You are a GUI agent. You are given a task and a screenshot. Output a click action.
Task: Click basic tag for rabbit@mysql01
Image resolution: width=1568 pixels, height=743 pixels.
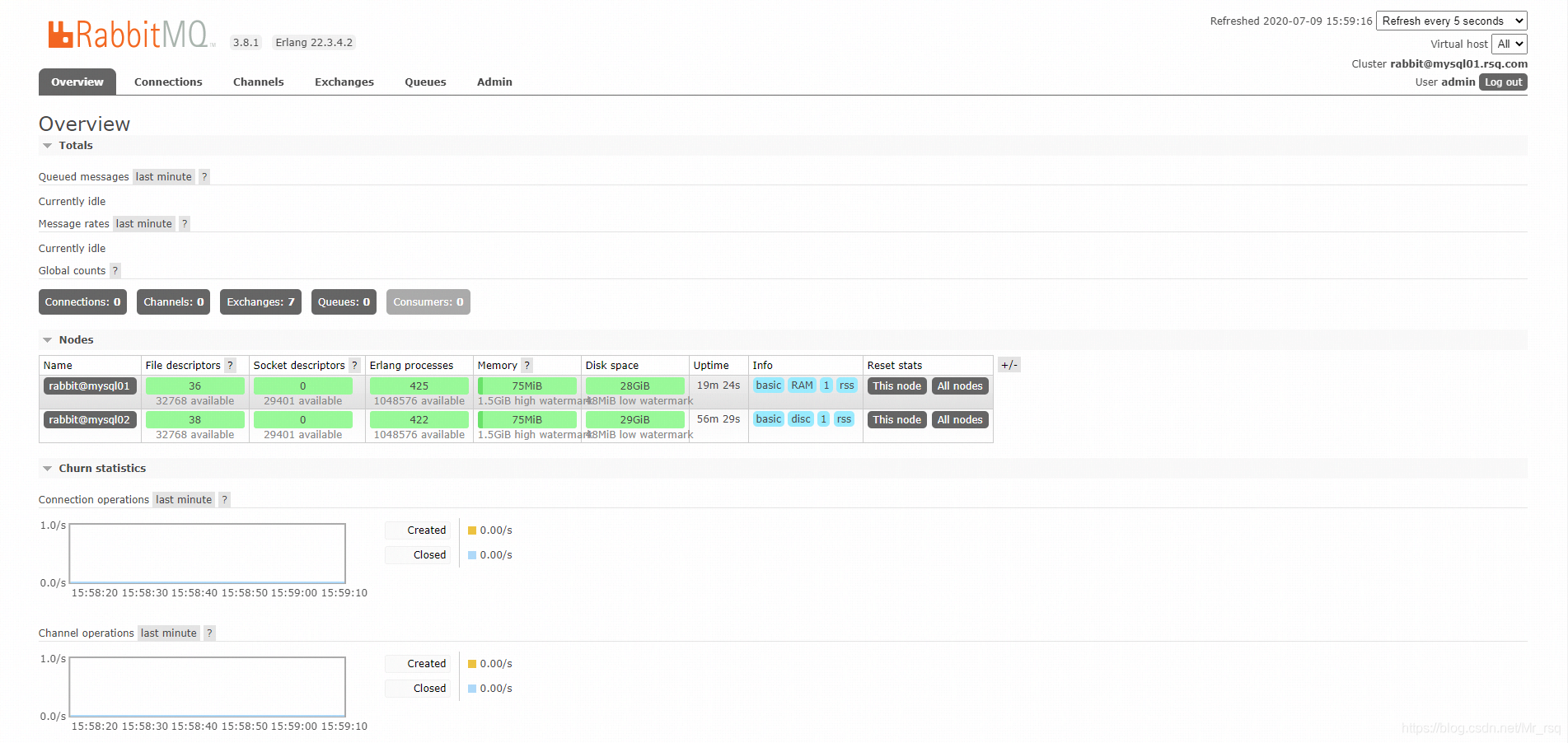point(769,385)
